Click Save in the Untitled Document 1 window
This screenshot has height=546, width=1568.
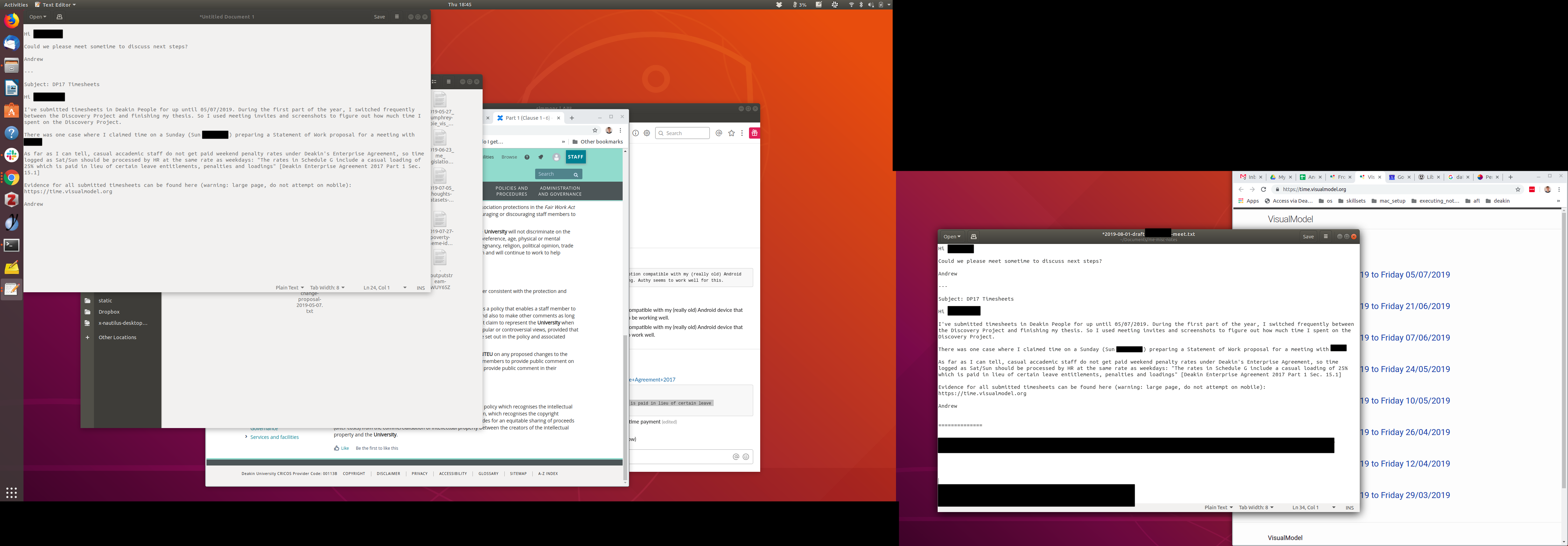[379, 17]
